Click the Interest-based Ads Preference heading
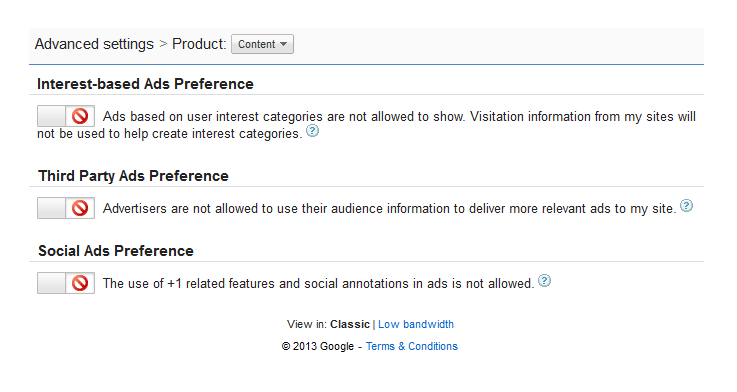The image size is (737, 392). pyautogui.click(x=145, y=84)
